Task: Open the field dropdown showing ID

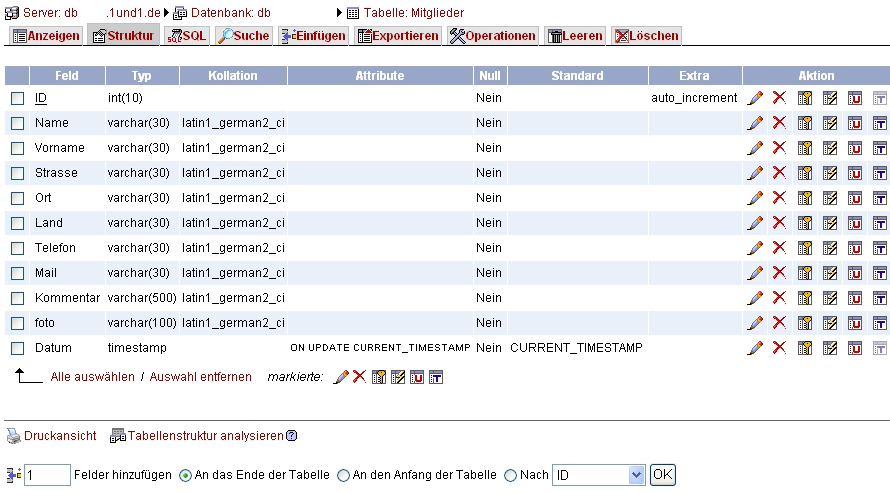Action: 599,475
